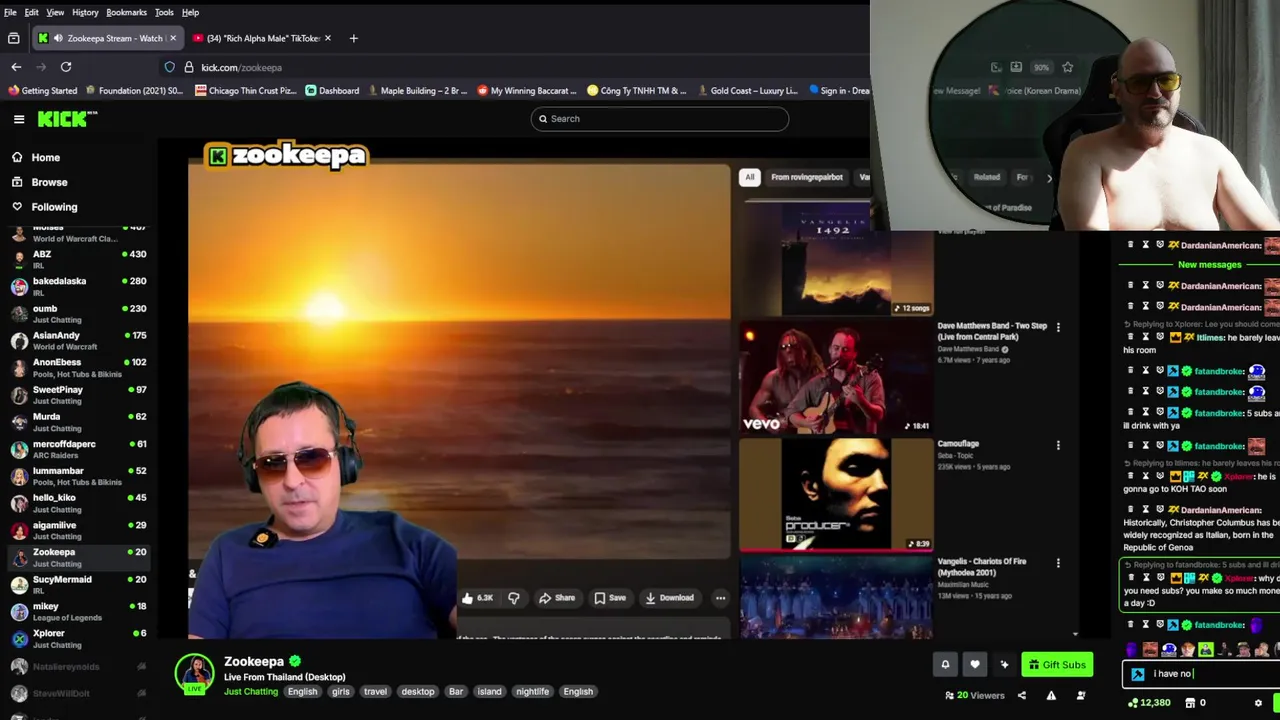
Task: Open the View menu
Action: click(x=55, y=12)
